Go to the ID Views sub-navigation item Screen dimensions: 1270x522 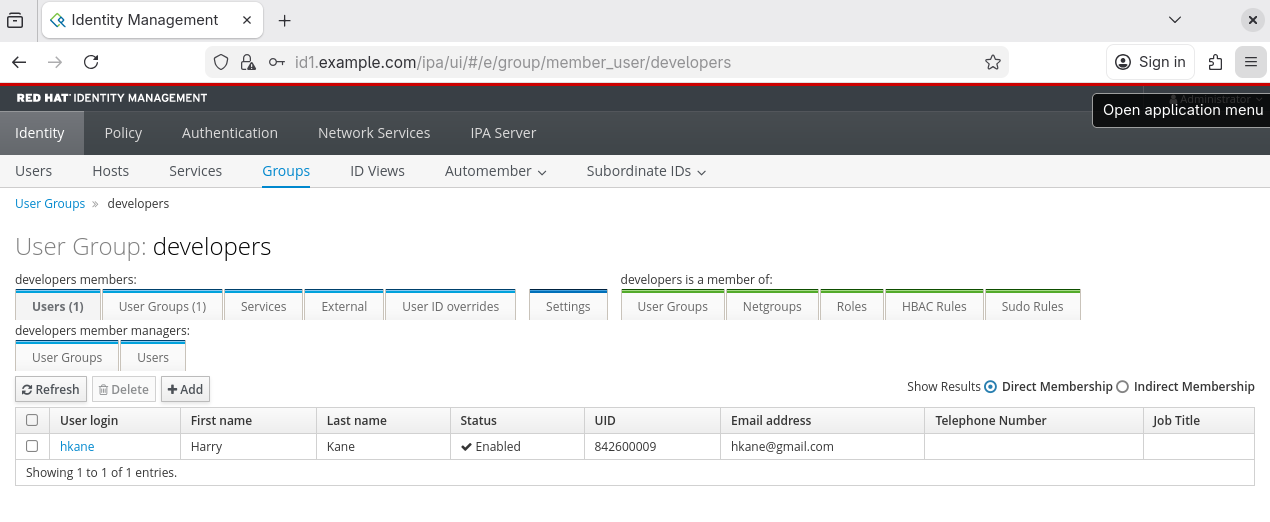click(377, 171)
